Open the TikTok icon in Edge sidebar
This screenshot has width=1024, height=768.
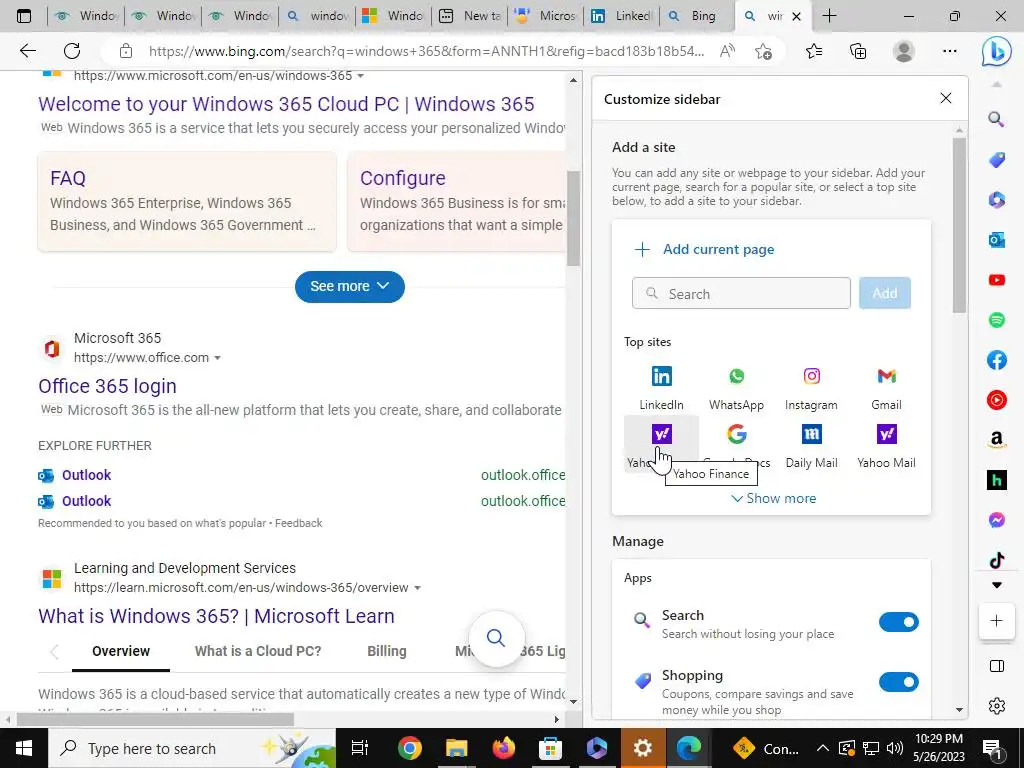996,560
